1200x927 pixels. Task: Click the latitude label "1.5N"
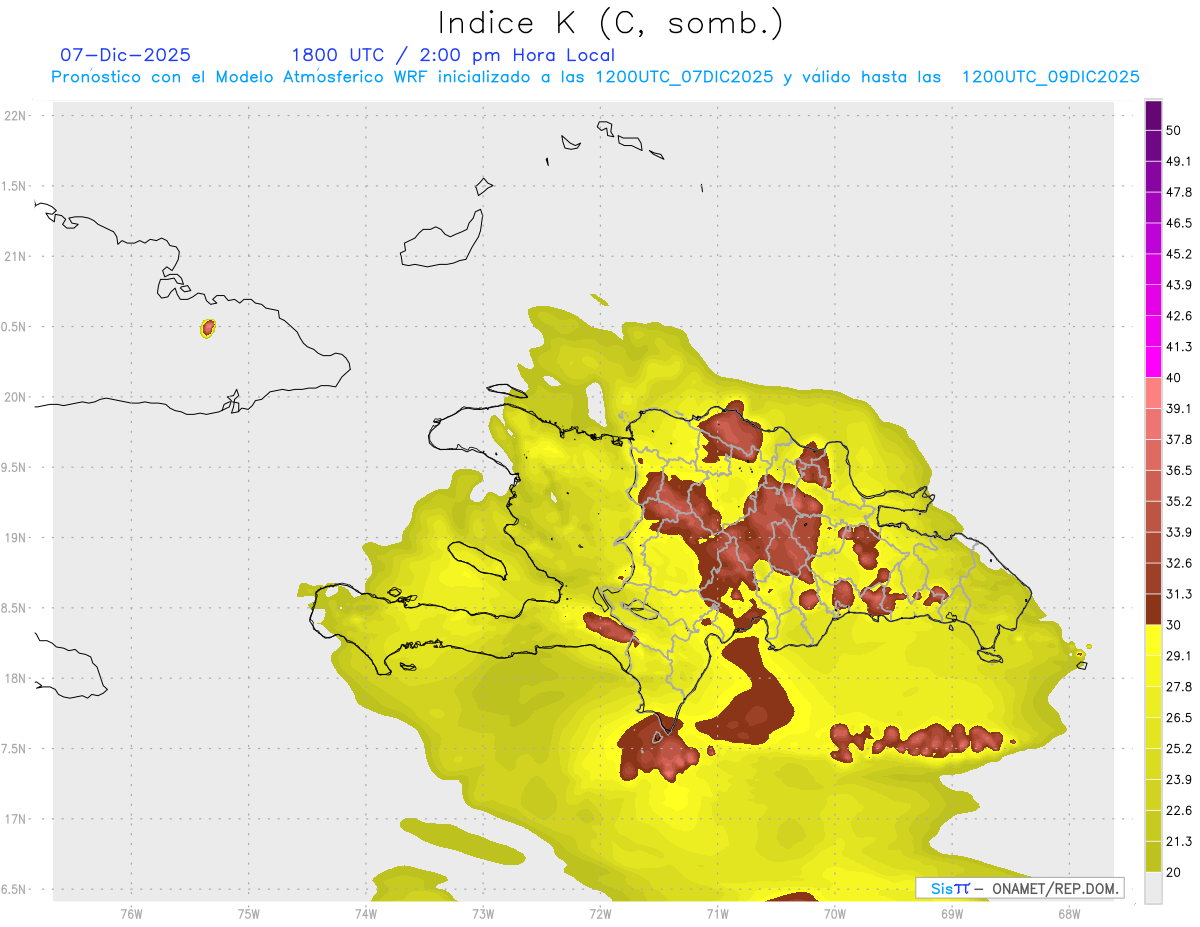15,186
